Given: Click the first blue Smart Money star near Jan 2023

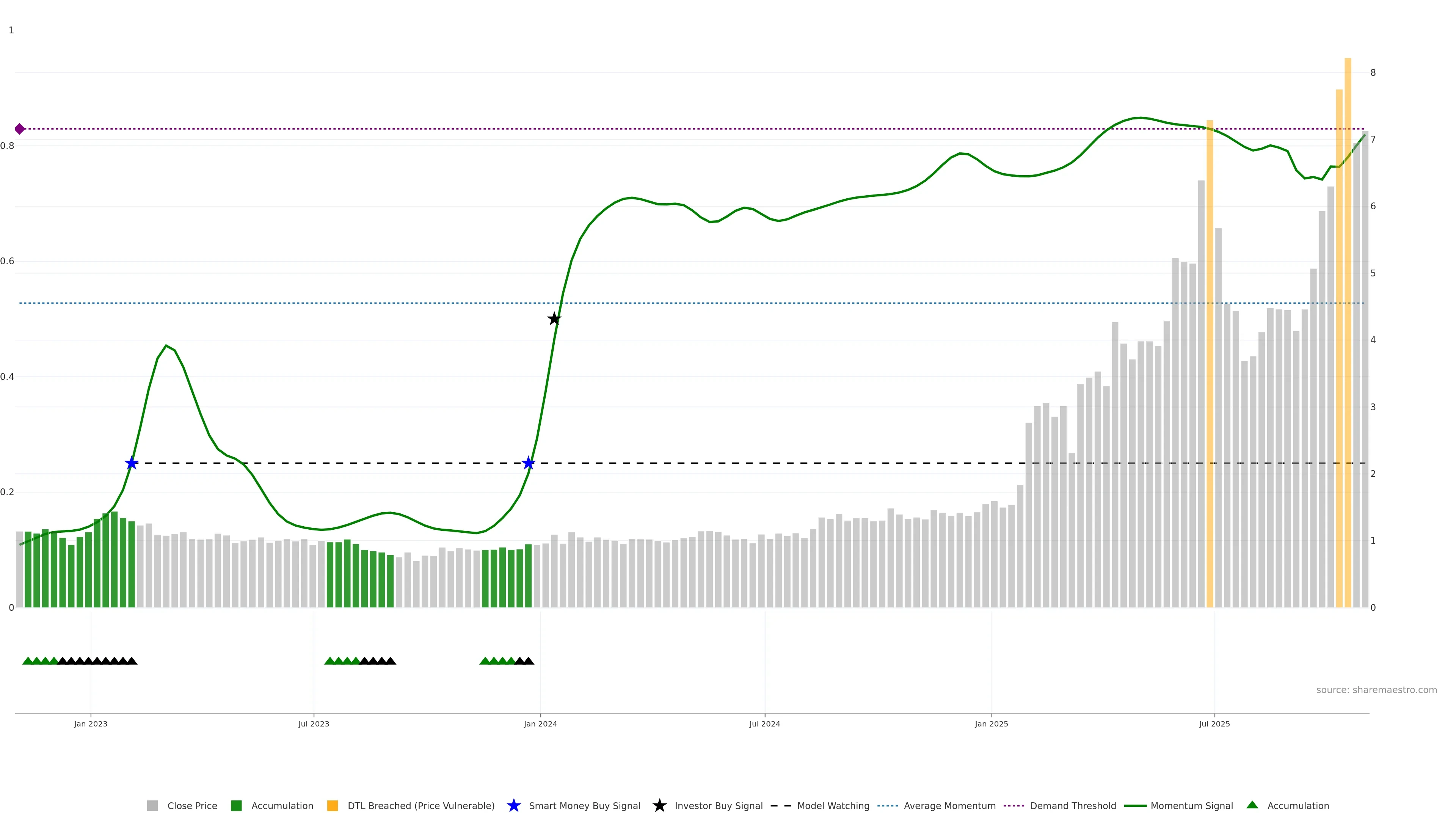Looking at the screenshot, I should (x=131, y=463).
